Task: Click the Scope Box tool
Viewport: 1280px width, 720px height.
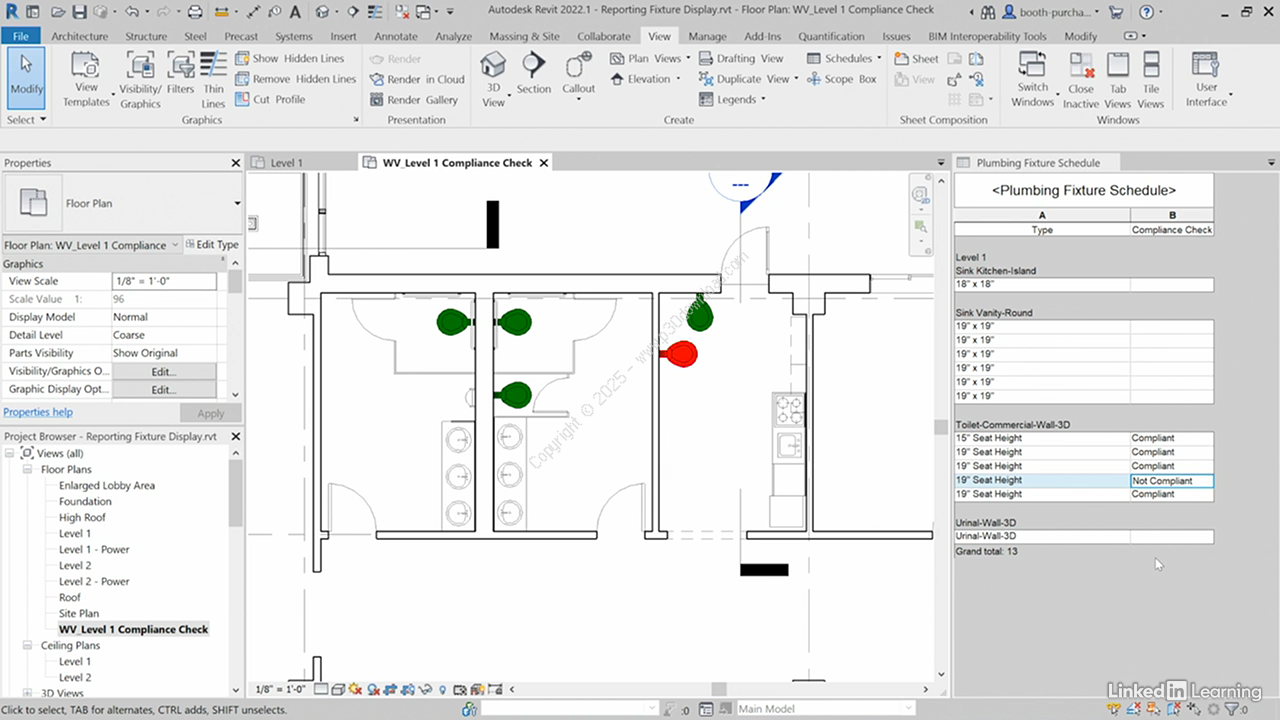Action: pos(841,79)
